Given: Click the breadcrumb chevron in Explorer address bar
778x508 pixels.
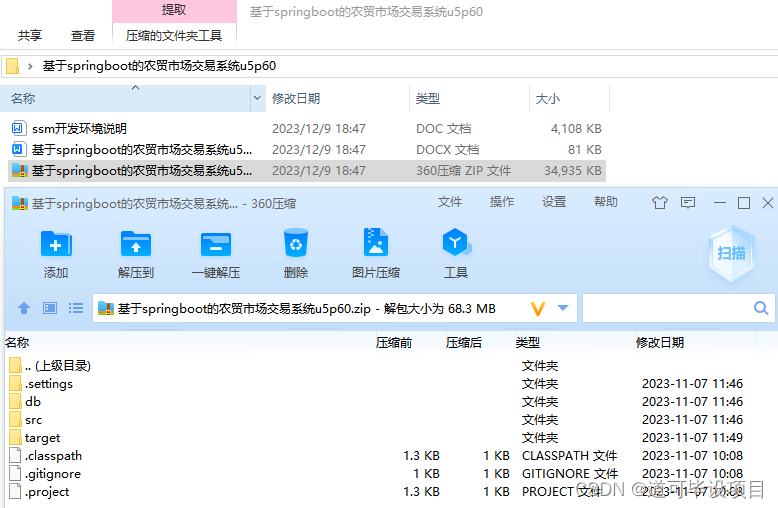Looking at the screenshot, I should (30, 66).
